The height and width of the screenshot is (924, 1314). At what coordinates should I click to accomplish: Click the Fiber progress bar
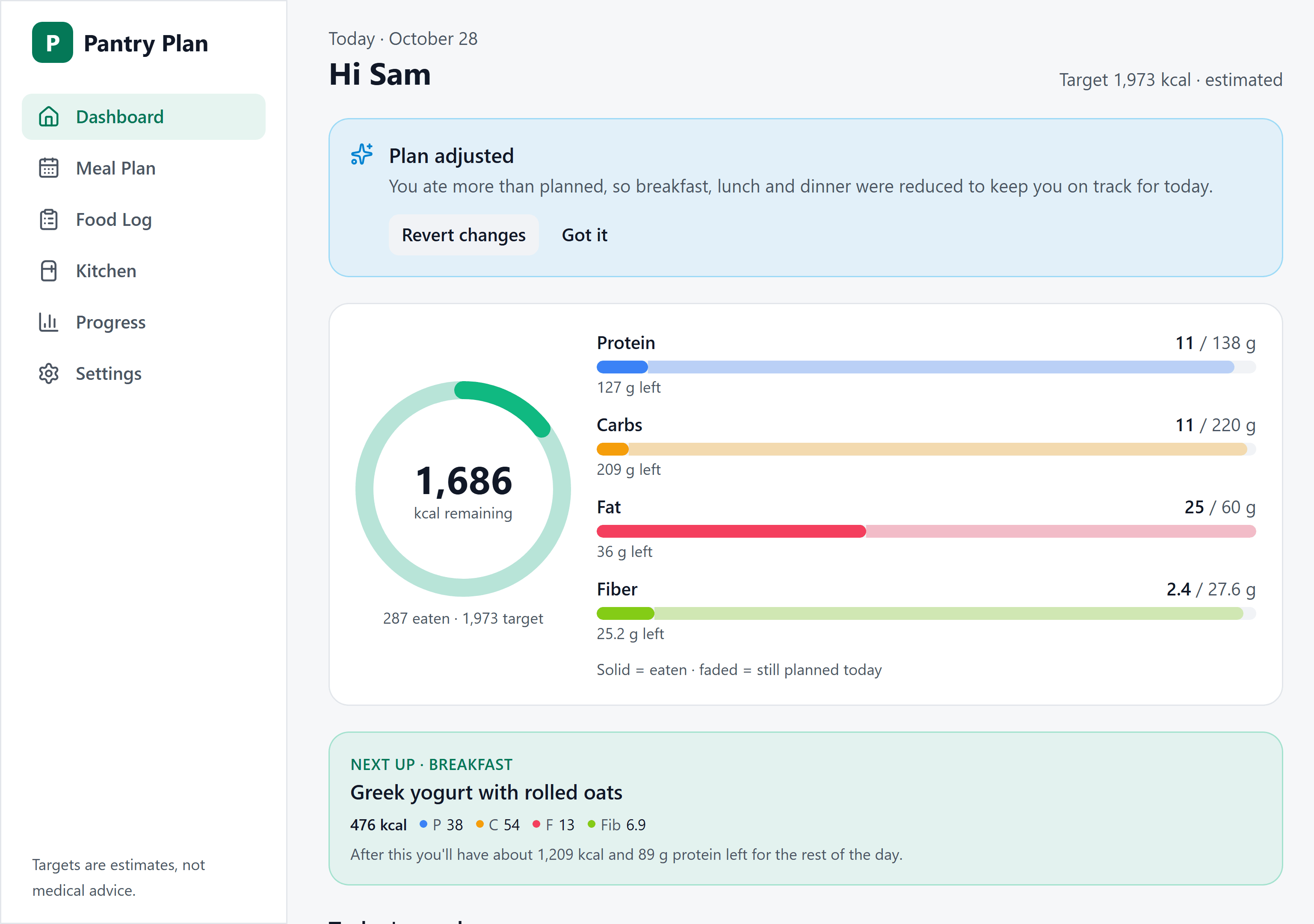pyautogui.click(x=926, y=614)
